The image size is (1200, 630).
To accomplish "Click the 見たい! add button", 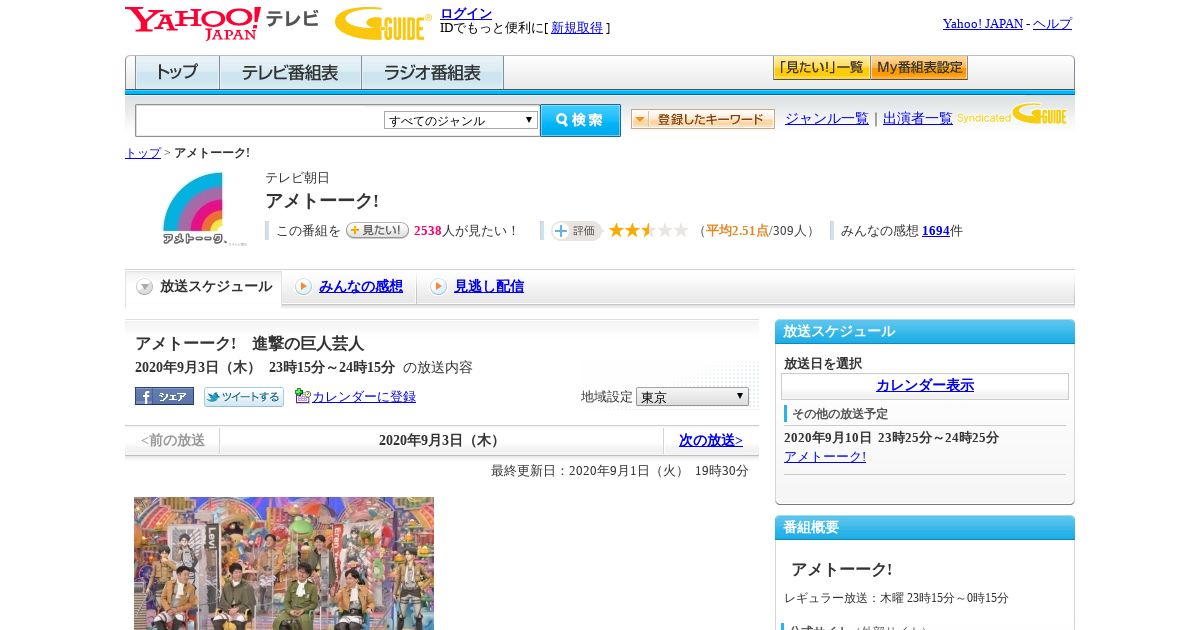I will [377, 230].
